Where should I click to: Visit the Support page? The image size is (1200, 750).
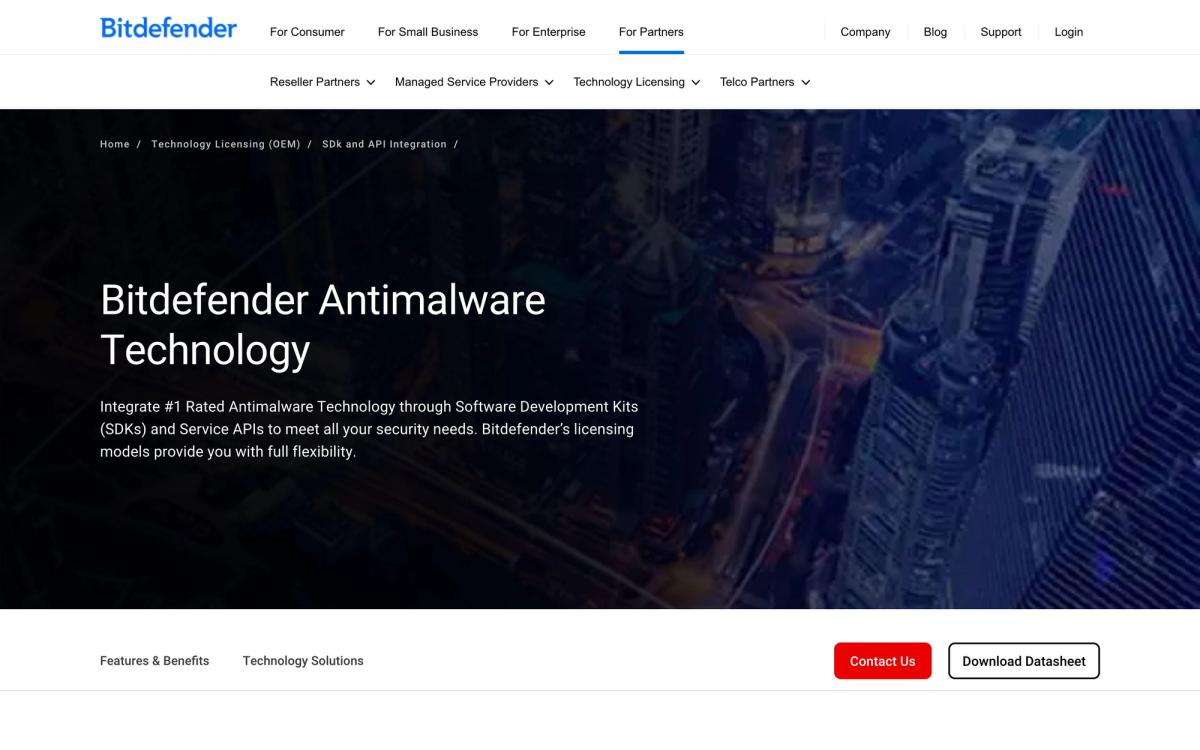(x=1001, y=32)
